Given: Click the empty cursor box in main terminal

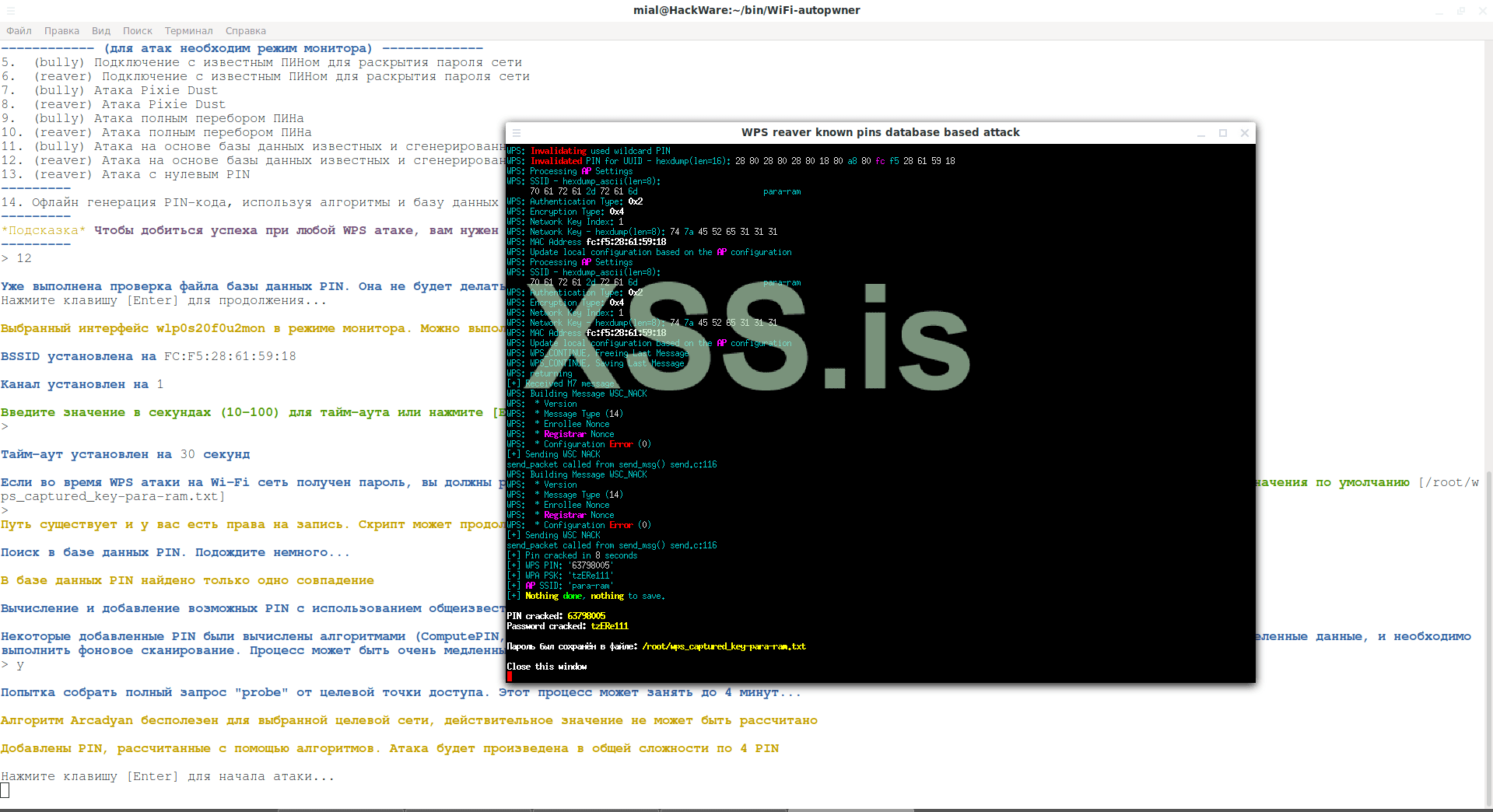Looking at the screenshot, I should click(x=5, y=791).
